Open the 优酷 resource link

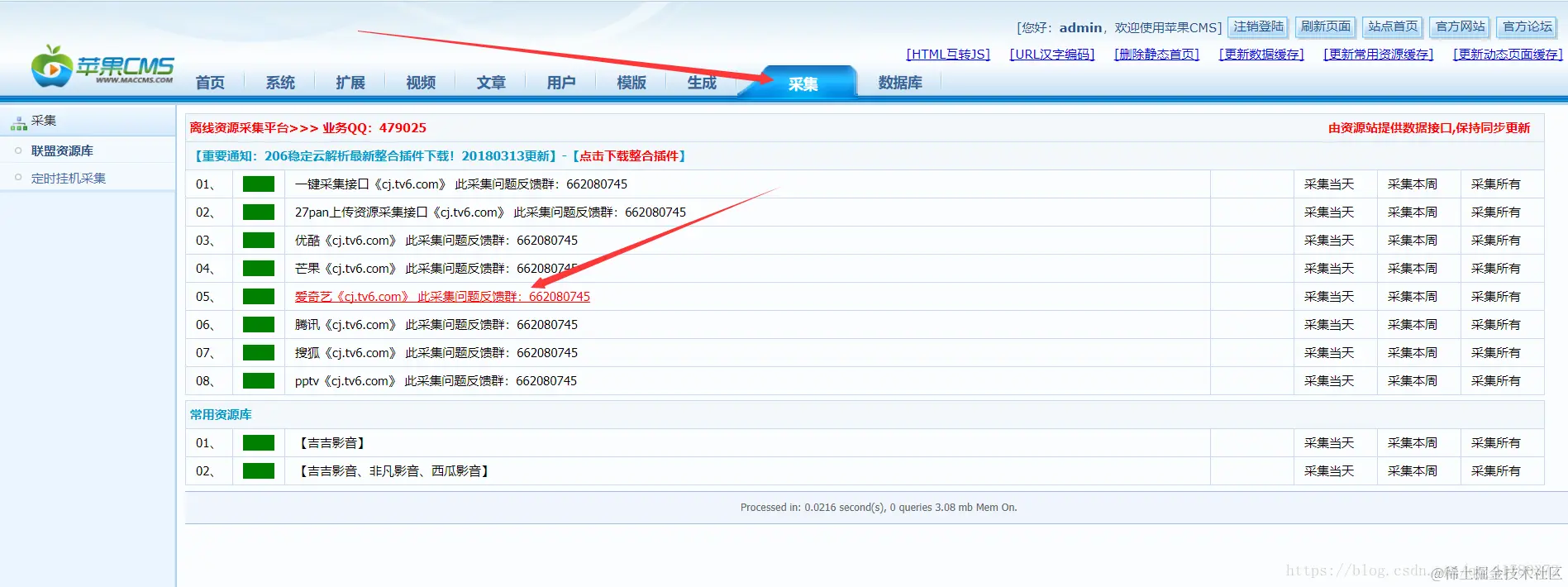[436, 240]
